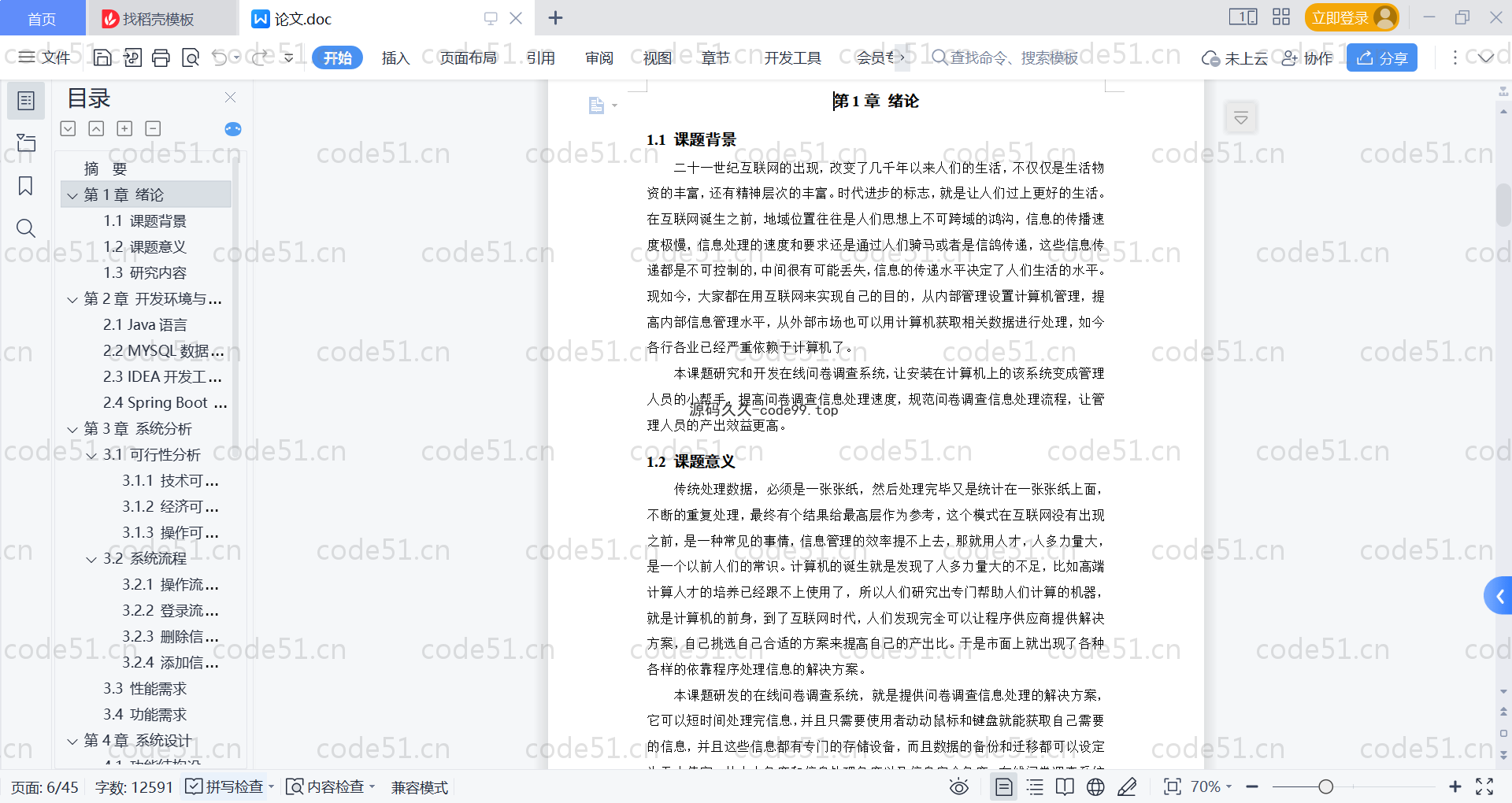Close the 目录 navigation pane

click(x=230, y=97)
